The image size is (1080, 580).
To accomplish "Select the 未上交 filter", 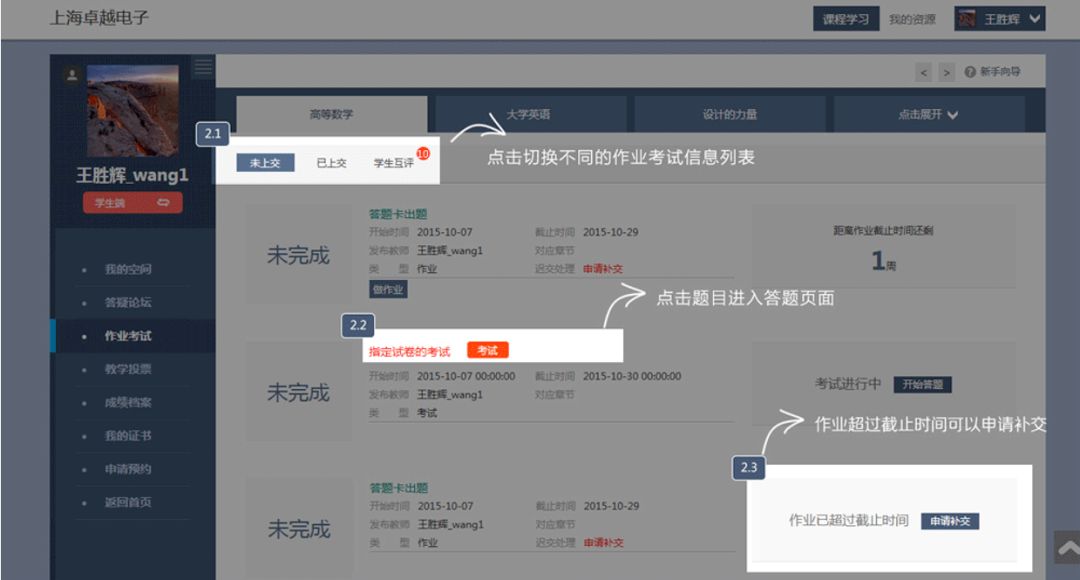I will point(265,163).
